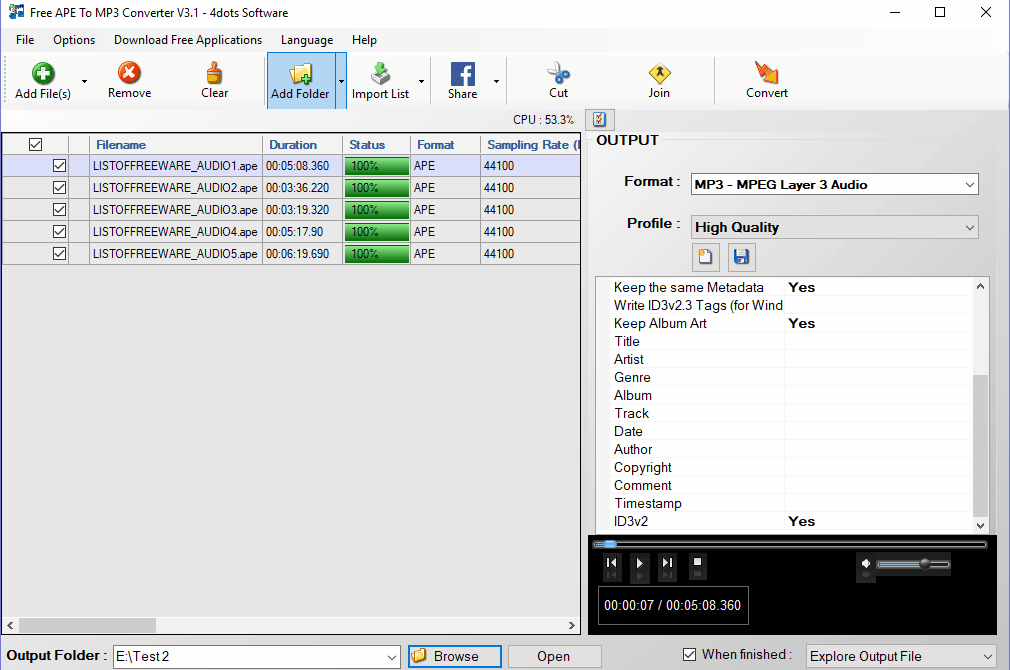
Task: Click duration 00:06:19.690 cell
Action: (302, 254)
